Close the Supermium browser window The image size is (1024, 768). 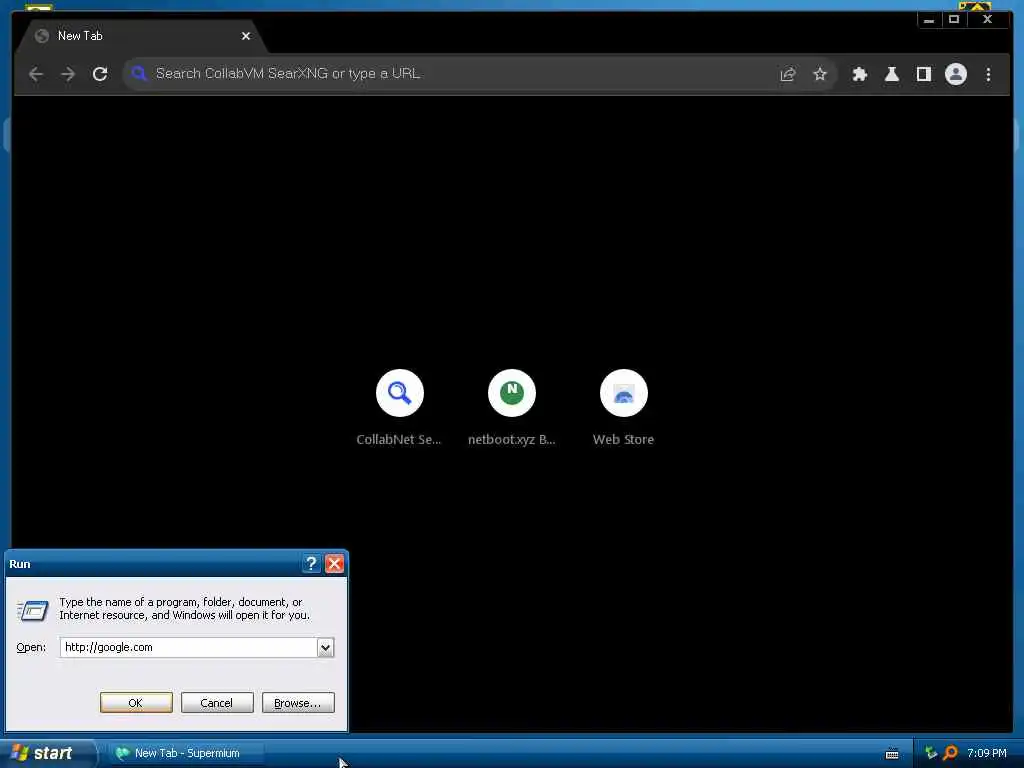pyautogui.click(x=987, y=20)
